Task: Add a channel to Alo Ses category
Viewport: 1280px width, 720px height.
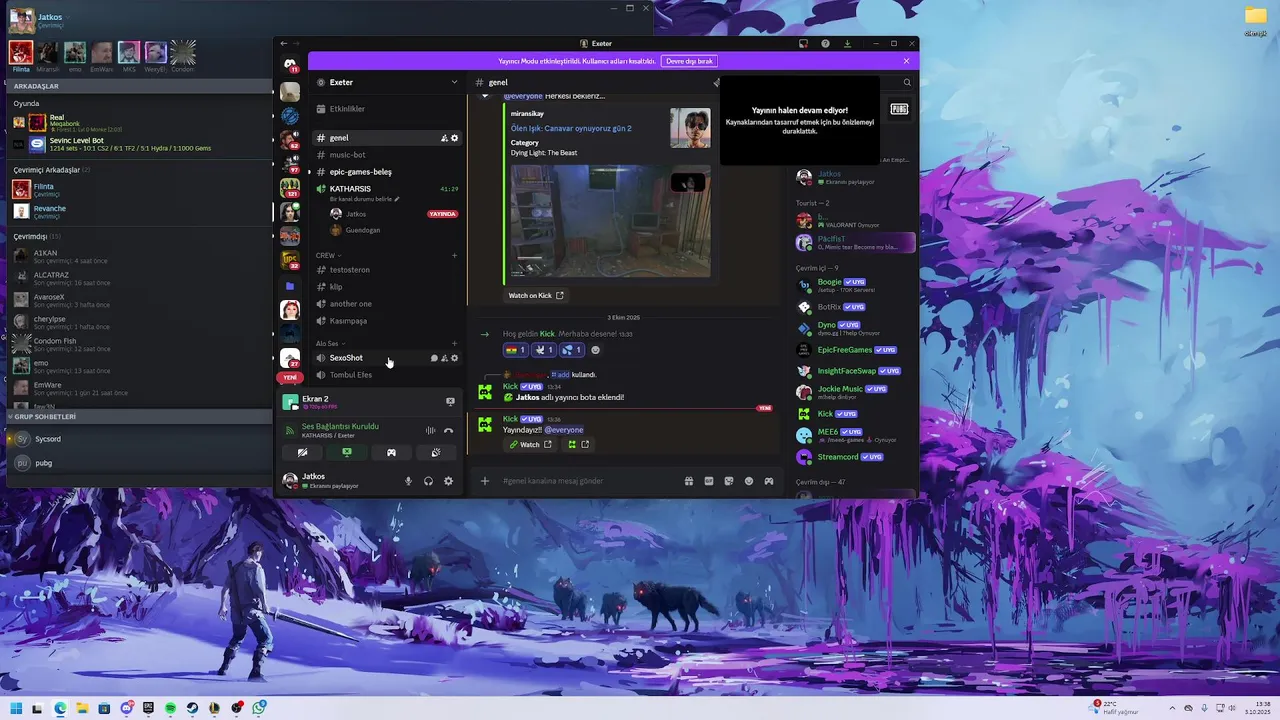Action: 454,343
